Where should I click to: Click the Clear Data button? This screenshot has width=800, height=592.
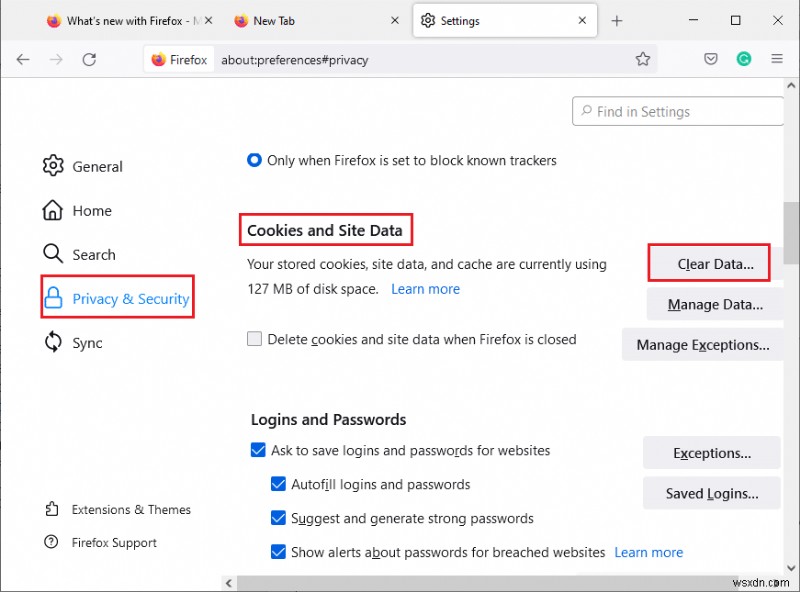pos(709,264)
